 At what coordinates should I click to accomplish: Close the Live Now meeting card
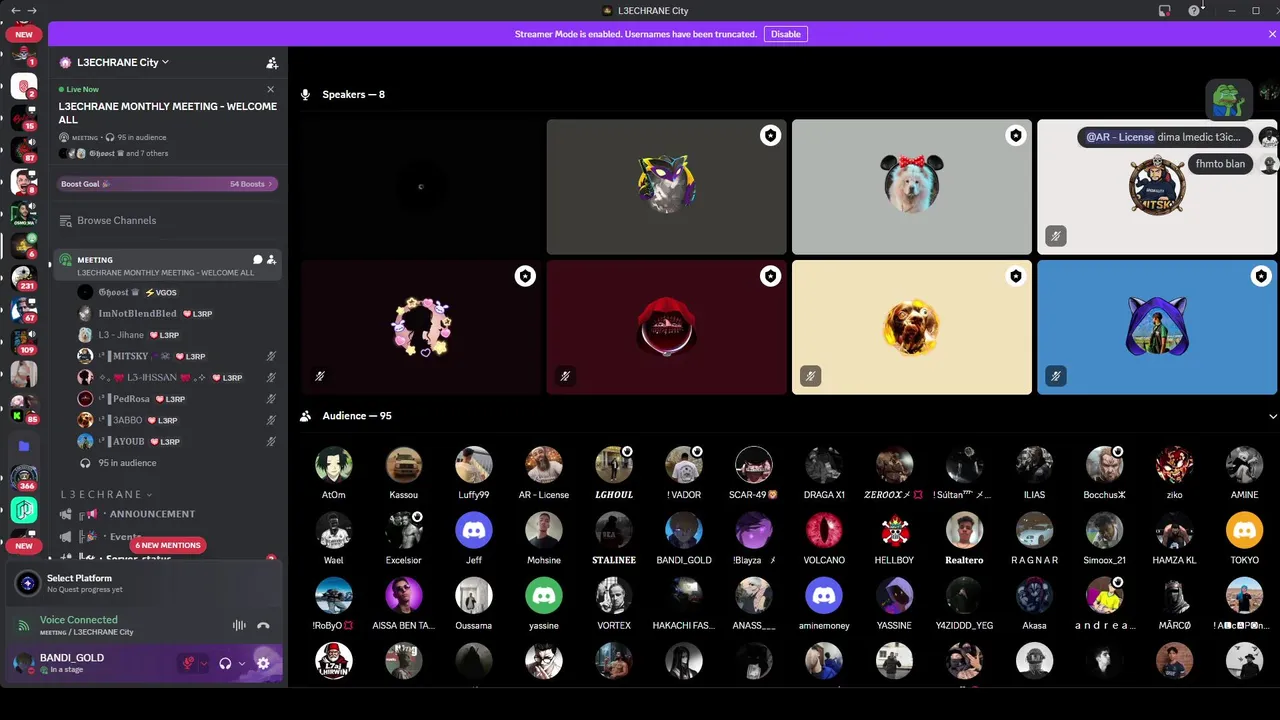[x=270, y=89]
